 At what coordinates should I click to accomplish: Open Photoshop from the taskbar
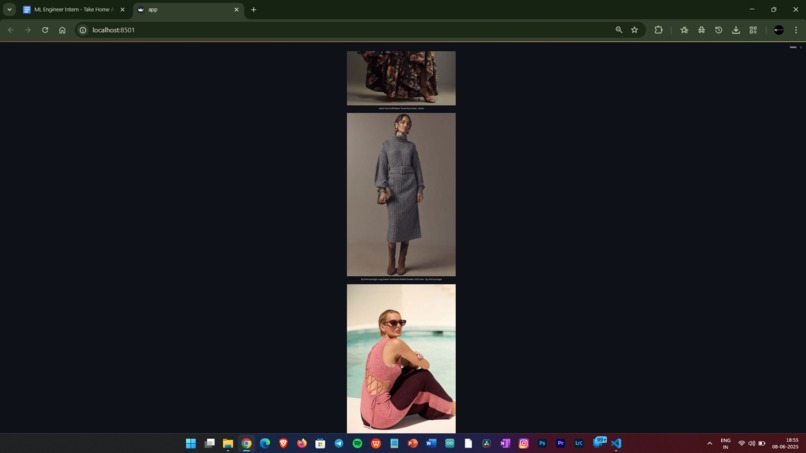pos(542,443)
